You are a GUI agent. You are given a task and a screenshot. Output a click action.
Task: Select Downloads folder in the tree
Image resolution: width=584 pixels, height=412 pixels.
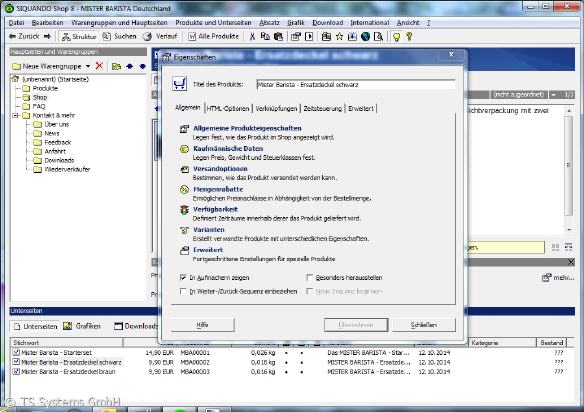click(x=54, y=160)
